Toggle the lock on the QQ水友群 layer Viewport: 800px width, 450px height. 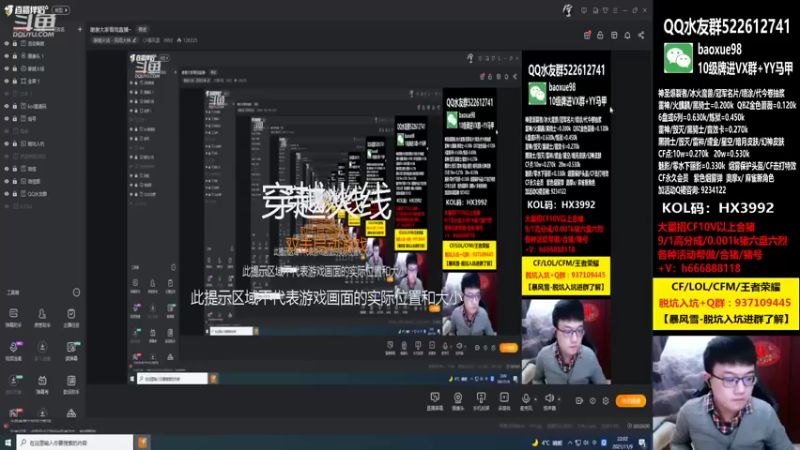coord(15,194)
